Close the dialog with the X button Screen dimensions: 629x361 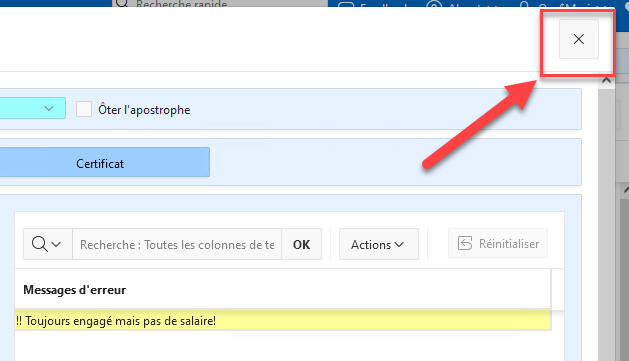578,39
